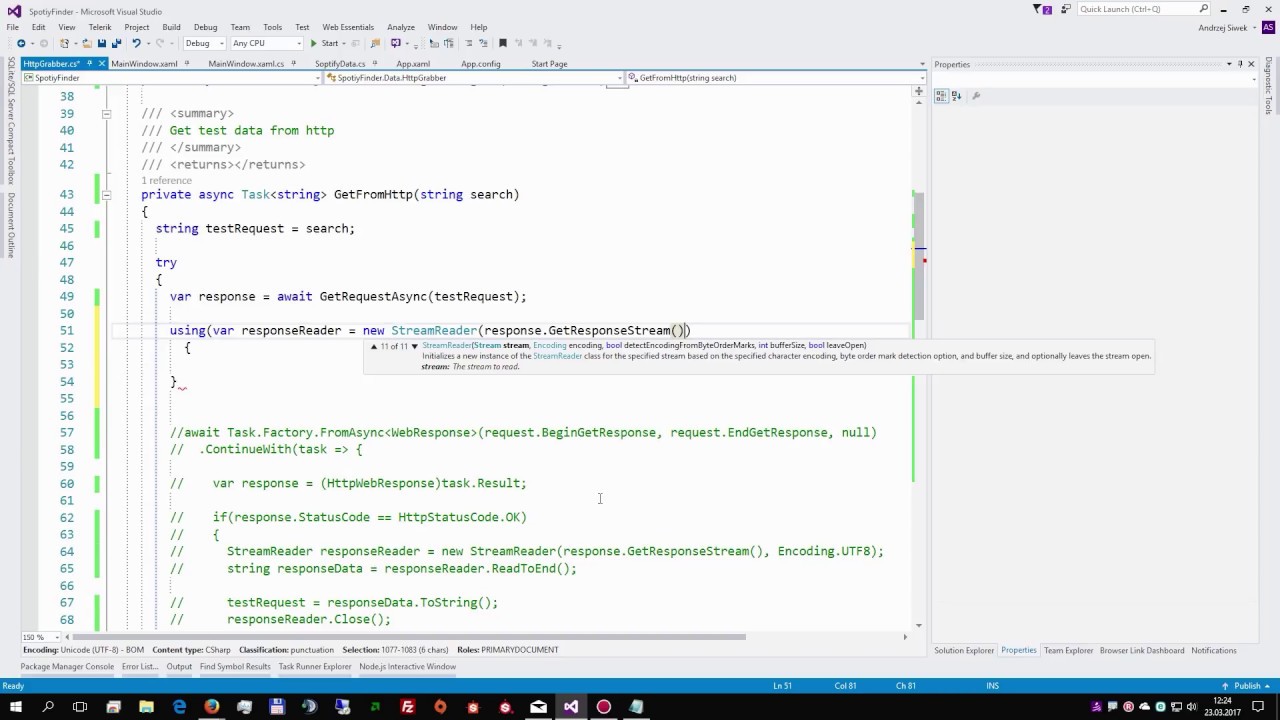
Task: Switch to the SoptifyData.cs tab
Action: pos(340,64)
